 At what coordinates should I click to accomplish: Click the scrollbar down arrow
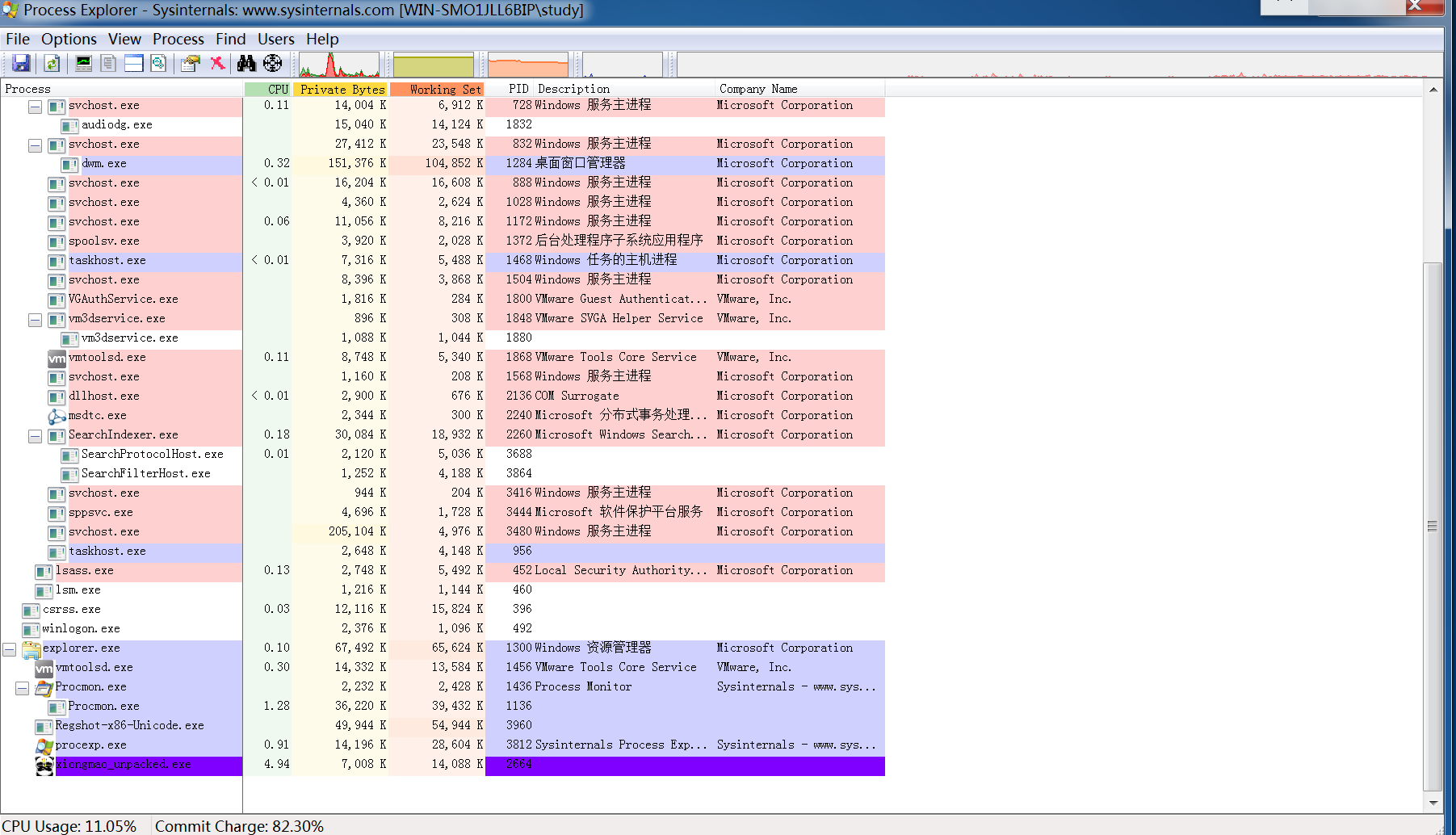1433,803
